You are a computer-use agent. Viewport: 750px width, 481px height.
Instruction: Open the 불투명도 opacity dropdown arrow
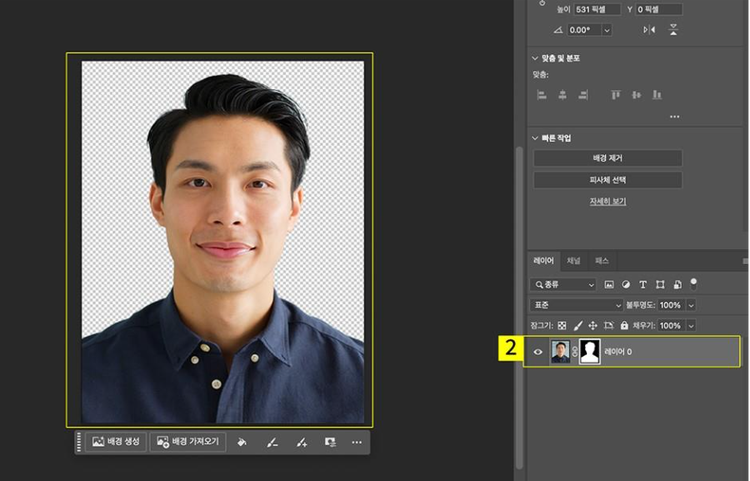[691, 305]
